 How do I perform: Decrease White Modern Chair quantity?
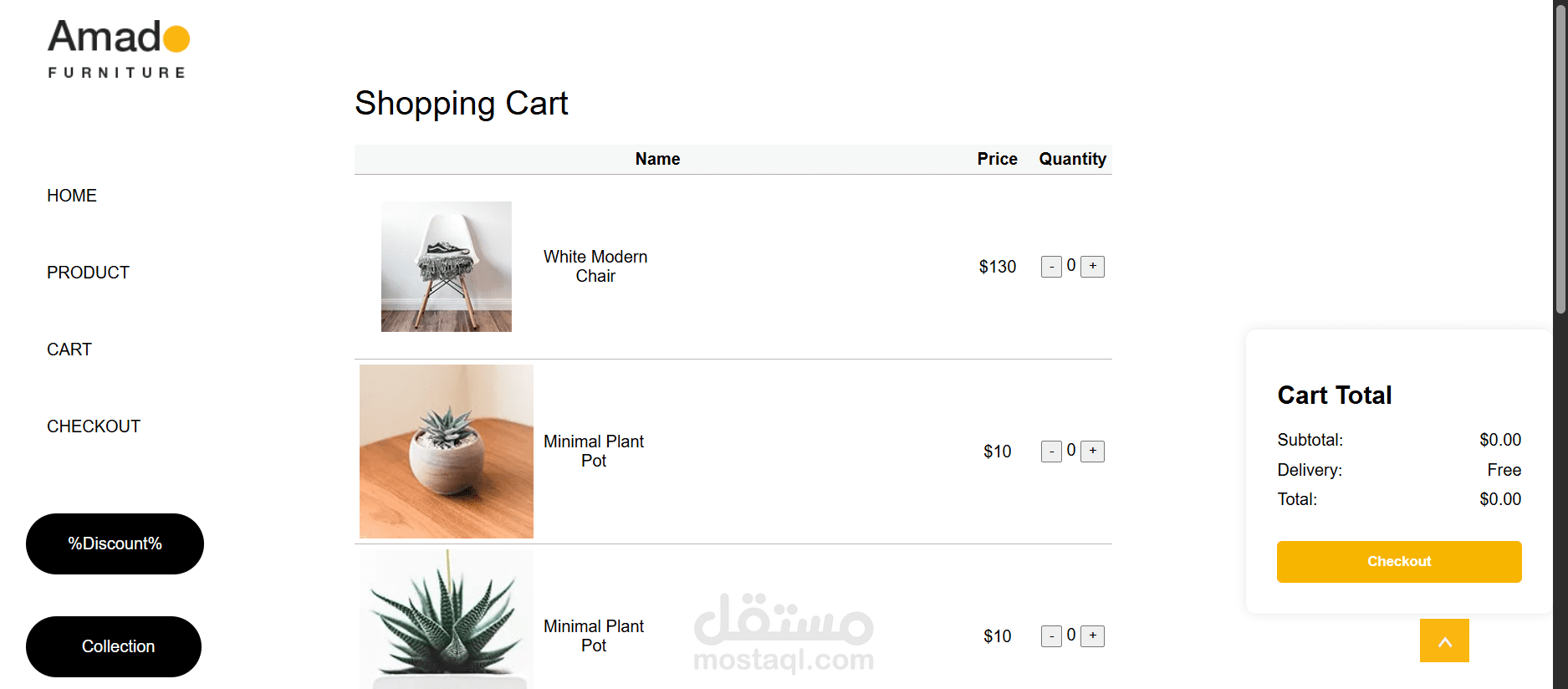(x=1051, y=267)
